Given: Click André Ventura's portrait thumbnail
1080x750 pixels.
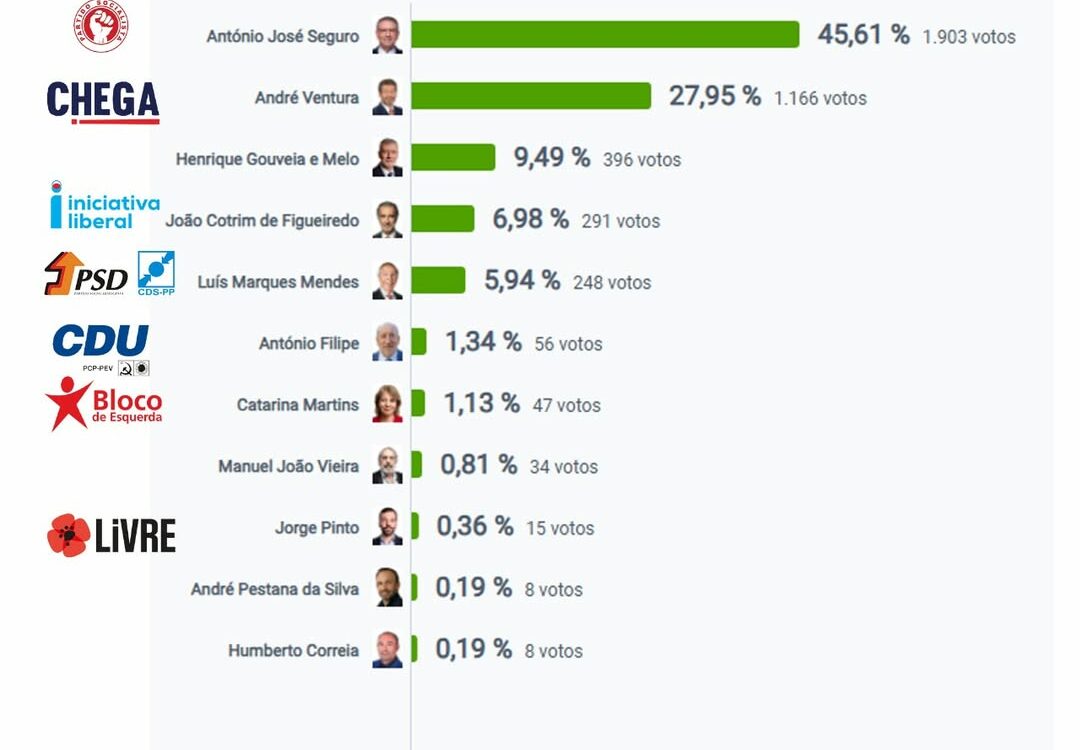Looking at the screenshot, I should 387,98.
